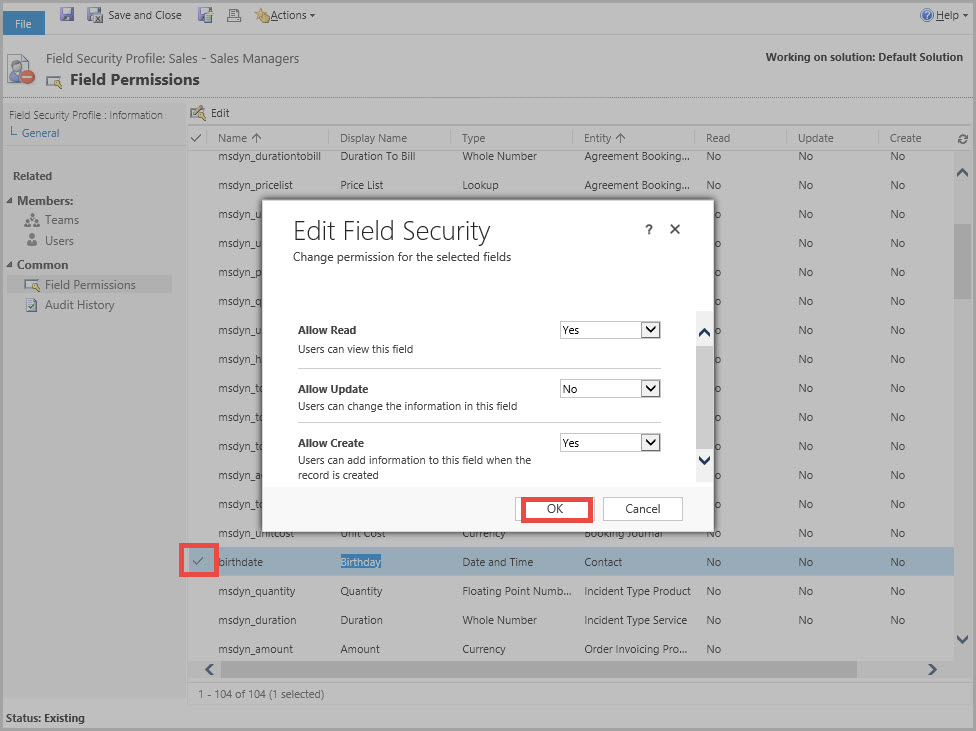Image resolution: width=976 pixels, height=731 pixels.
Task: Open the Allow Update dropdown
Action: click(650, 389)
